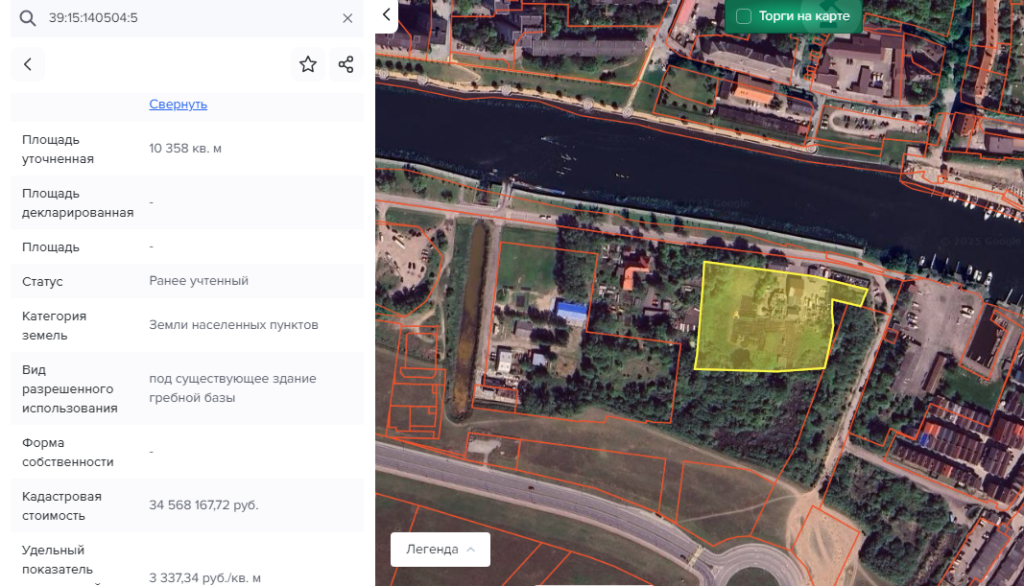Viewport: 1024px width, 586px height.
Task: Click the Свернуть link
Action: coord(178,104)
